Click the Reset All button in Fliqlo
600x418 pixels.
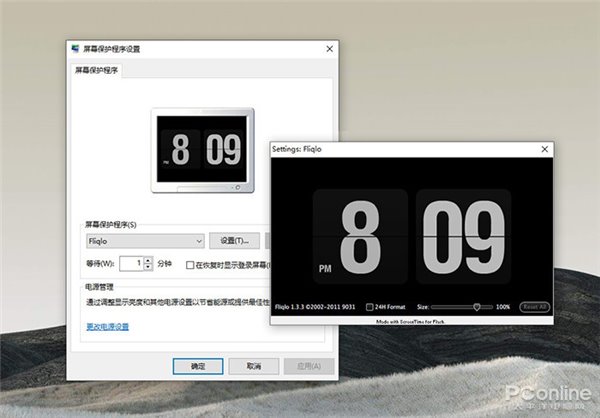(x=535, y=307)
